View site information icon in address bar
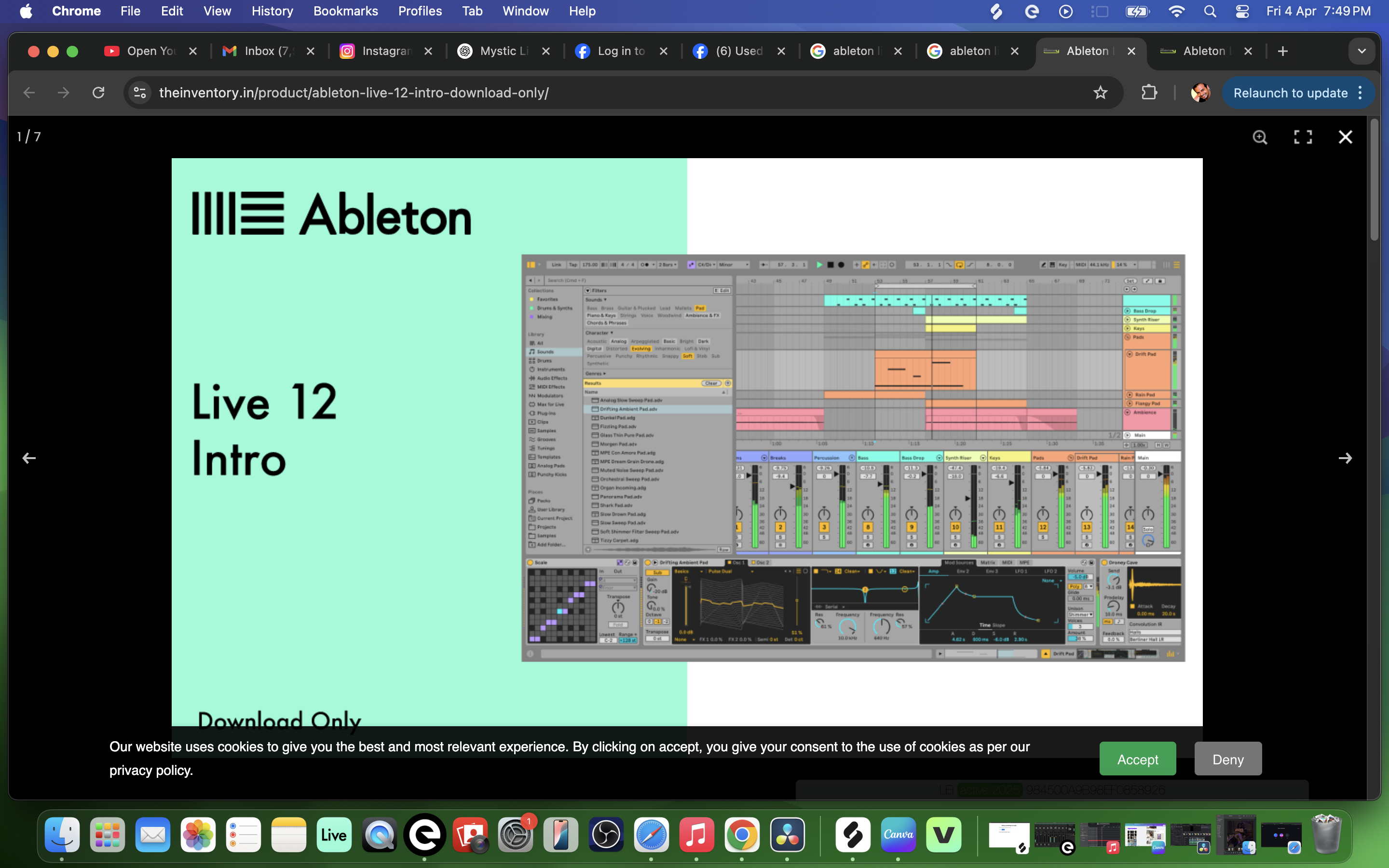Image resolution: width=1389 pixels, height=868 pixels. coord(139,93)
